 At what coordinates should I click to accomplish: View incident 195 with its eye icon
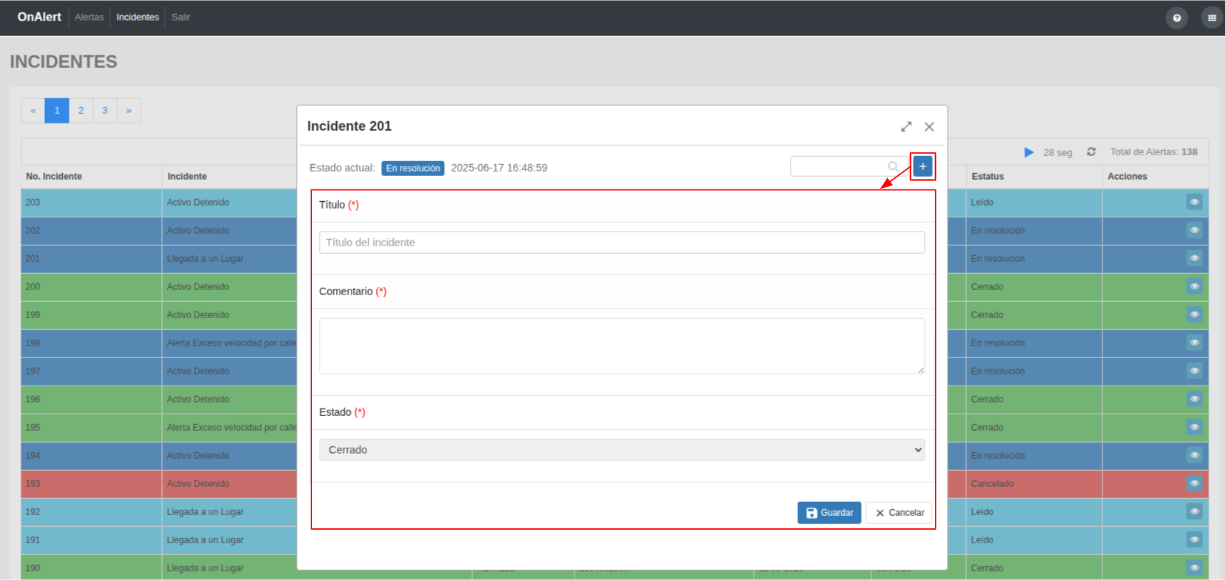tap(1195, 427)
